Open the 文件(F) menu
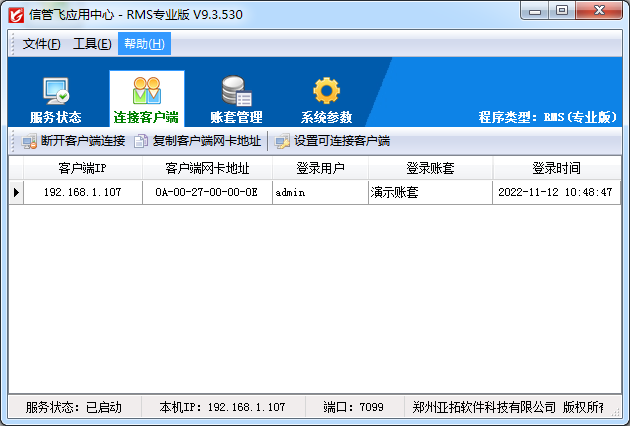This screenshot has width=630, height=426. coord(41,44)
